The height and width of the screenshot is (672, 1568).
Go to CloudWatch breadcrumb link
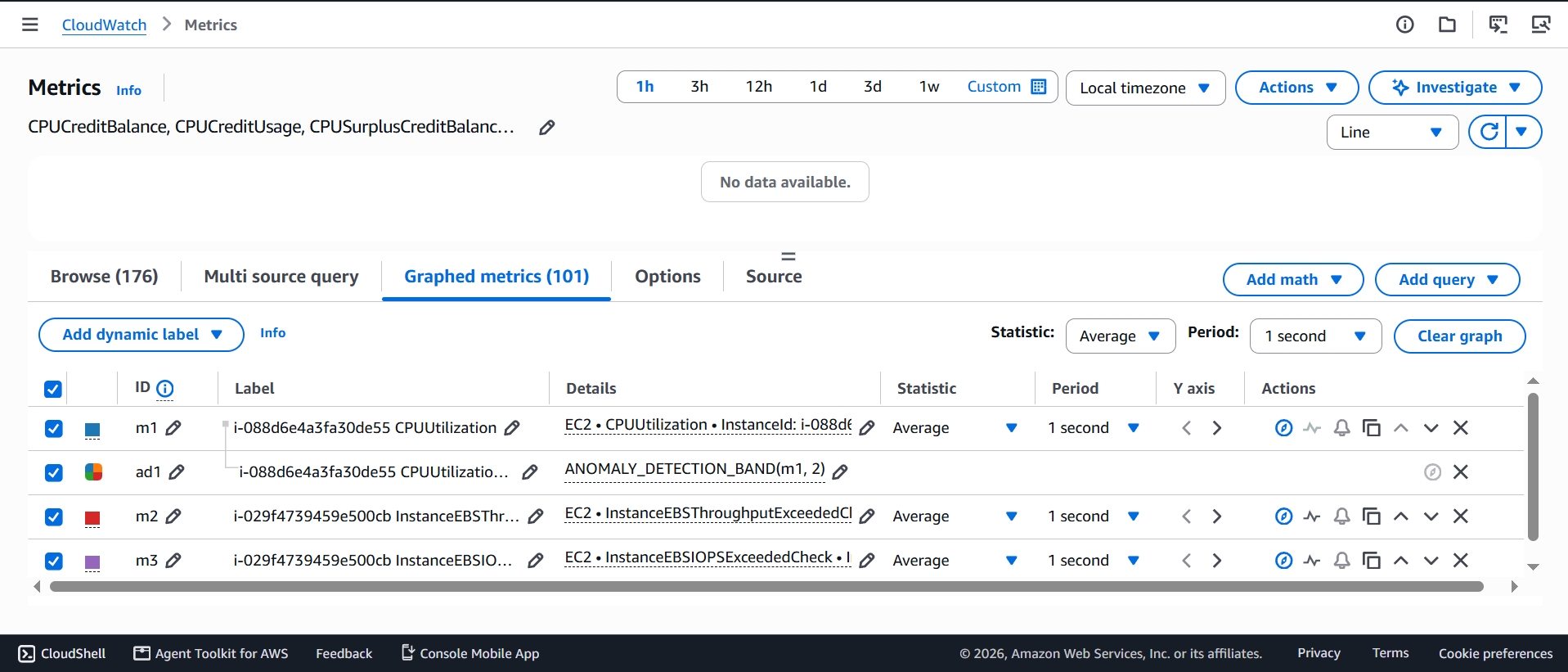[x=104, y=25]
